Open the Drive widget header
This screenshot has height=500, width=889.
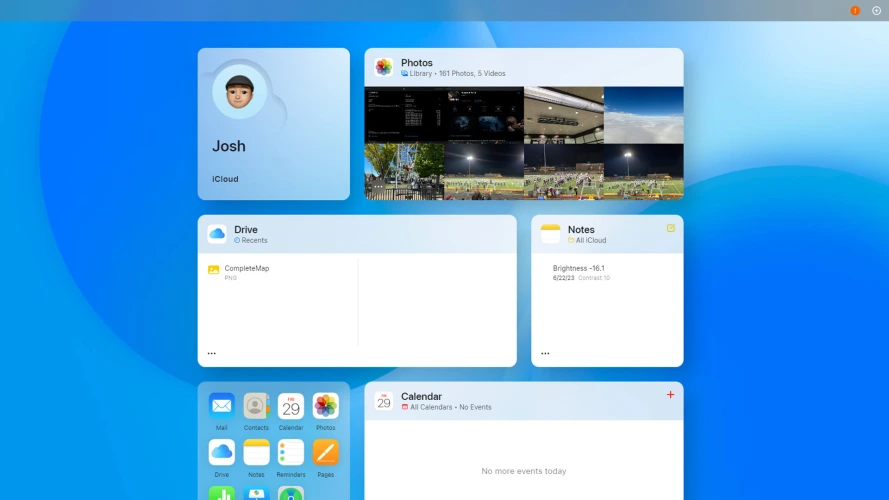click(246, 230)
